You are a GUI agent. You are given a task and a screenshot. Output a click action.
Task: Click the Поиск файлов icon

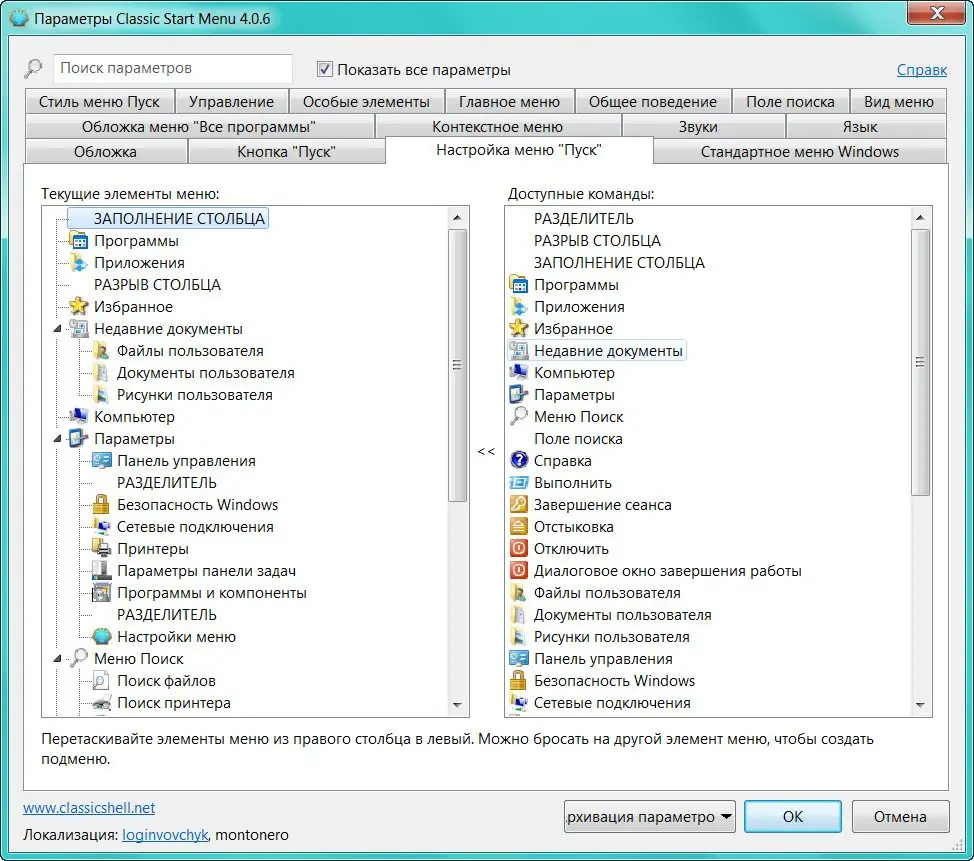coord(102,680)
